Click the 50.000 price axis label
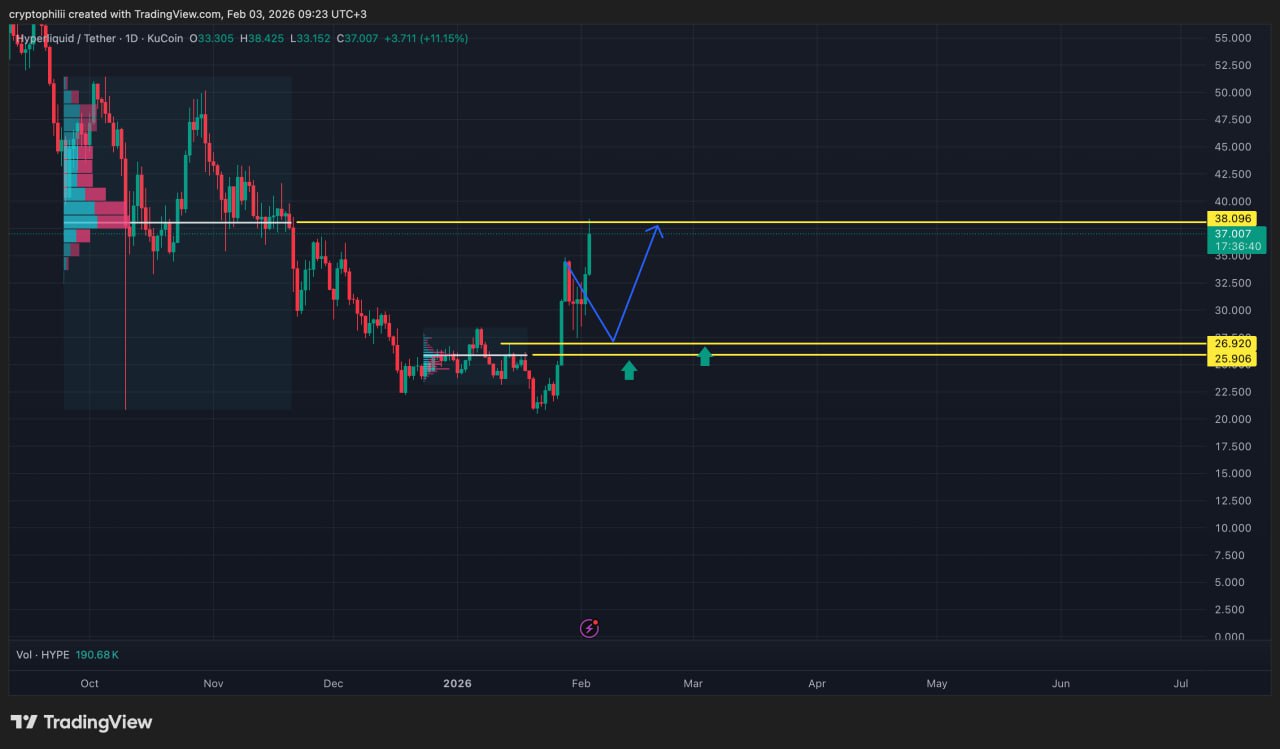1280x749 pixels. (1233, 93)
